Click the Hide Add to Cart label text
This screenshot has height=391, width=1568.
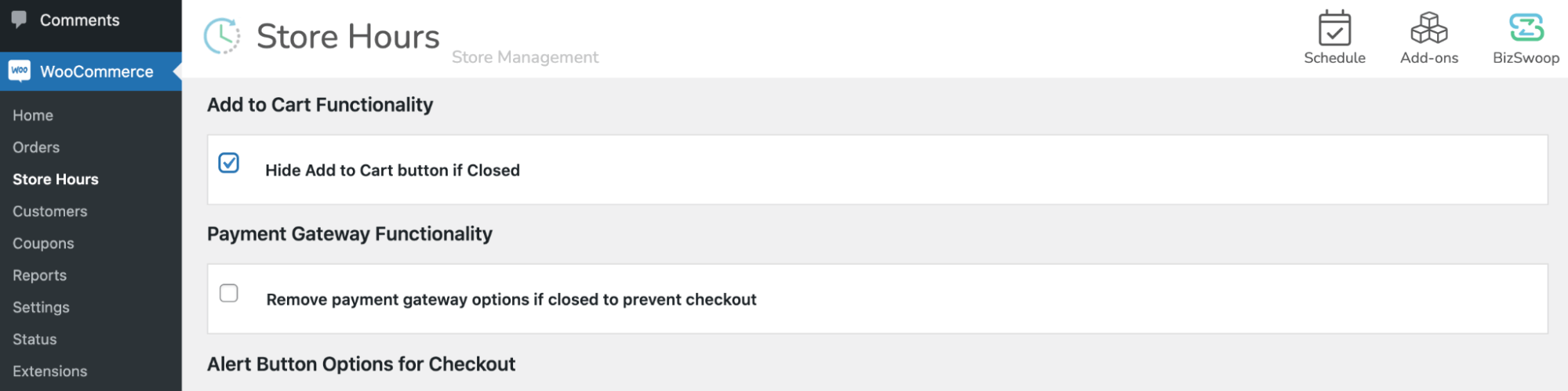click(392, 171)
